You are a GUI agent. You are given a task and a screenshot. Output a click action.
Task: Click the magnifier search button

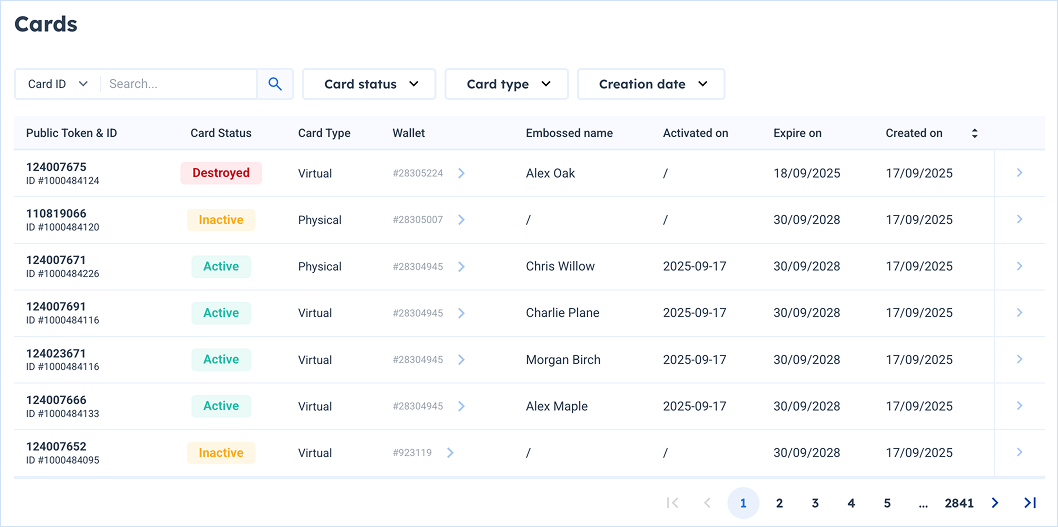[275, 84]
